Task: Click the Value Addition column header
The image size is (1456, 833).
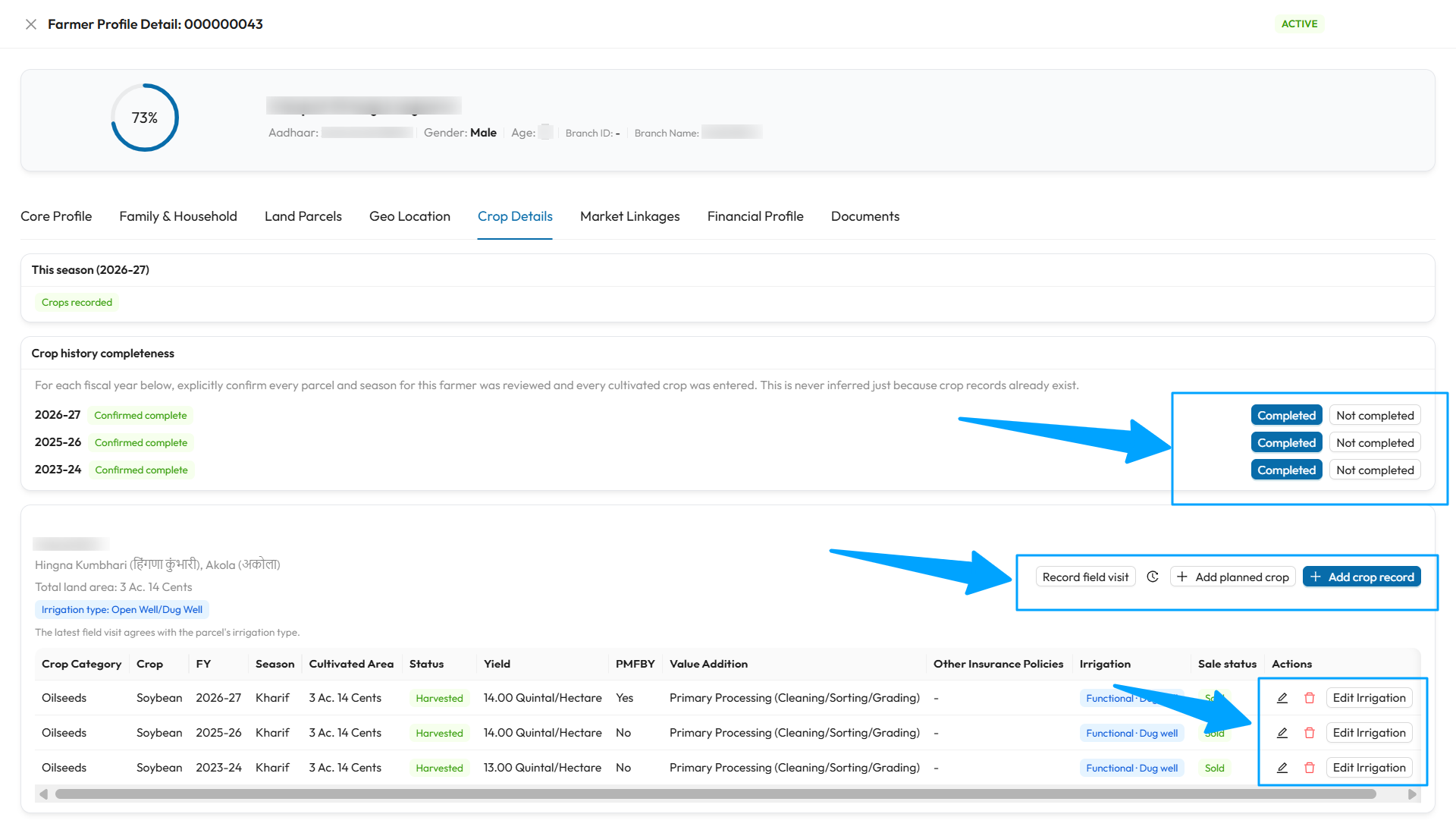Action: click(x=708, y=664)
